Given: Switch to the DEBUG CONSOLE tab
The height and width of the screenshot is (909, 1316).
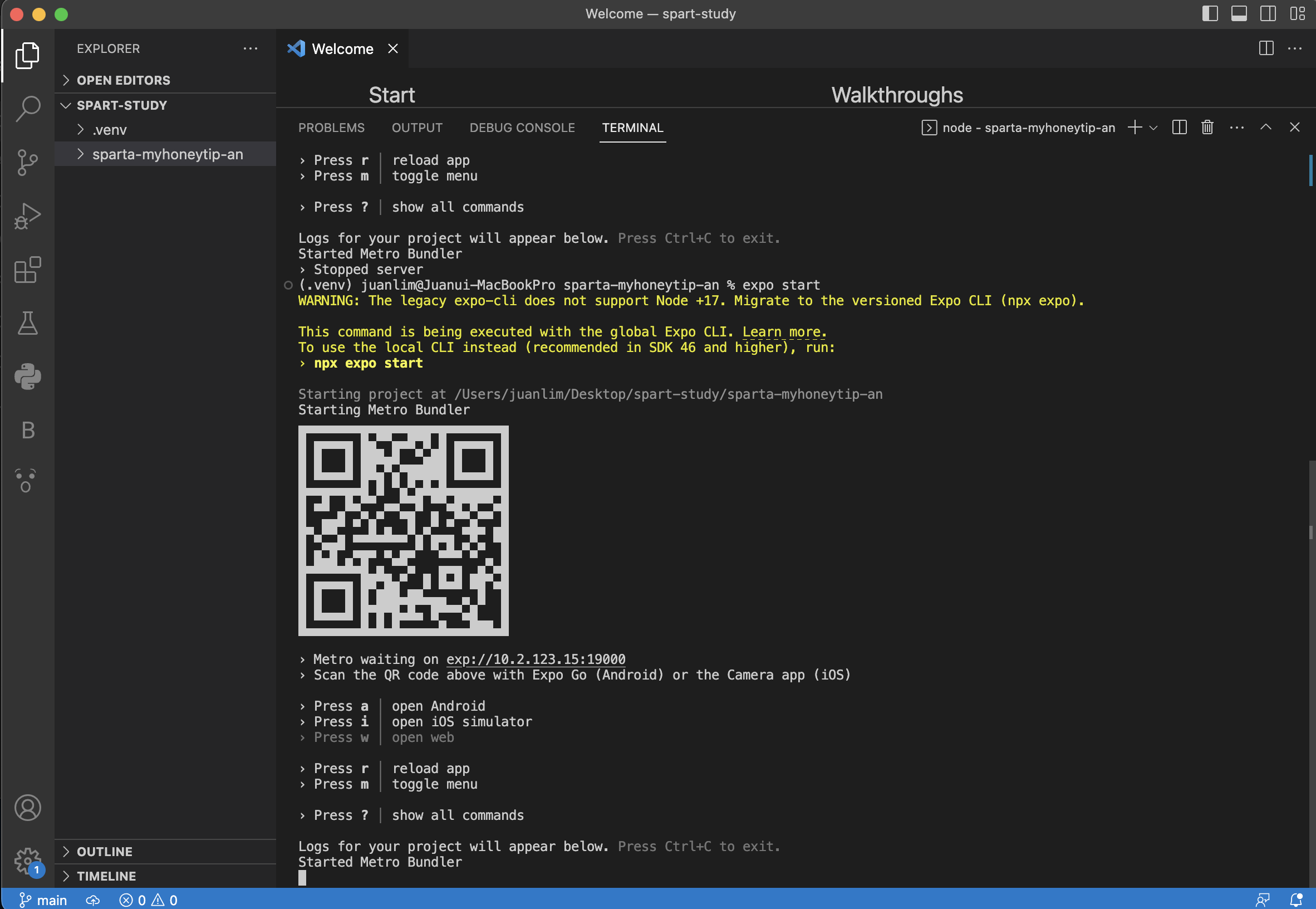Looking at the screenshot, I should pyautogui.click(x=522, y=128).
